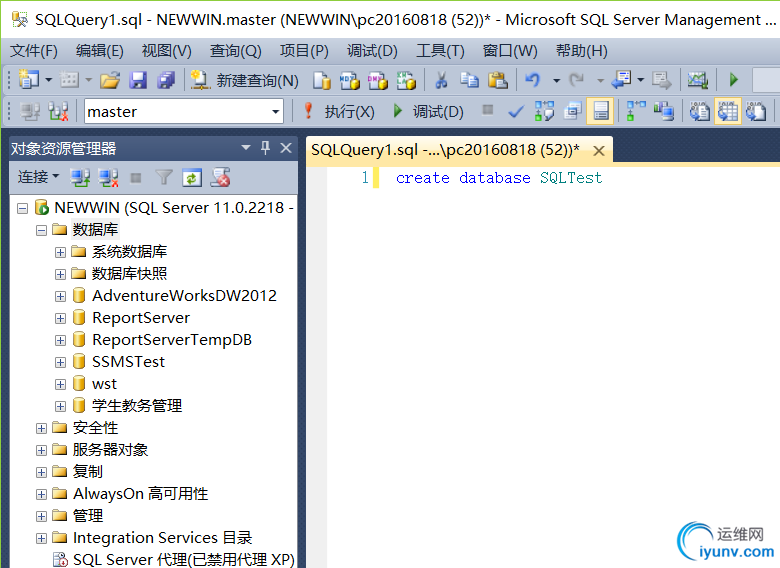Select the wst database
The height and width of the screenshot is (568, 780).
[x=104, y=384]
